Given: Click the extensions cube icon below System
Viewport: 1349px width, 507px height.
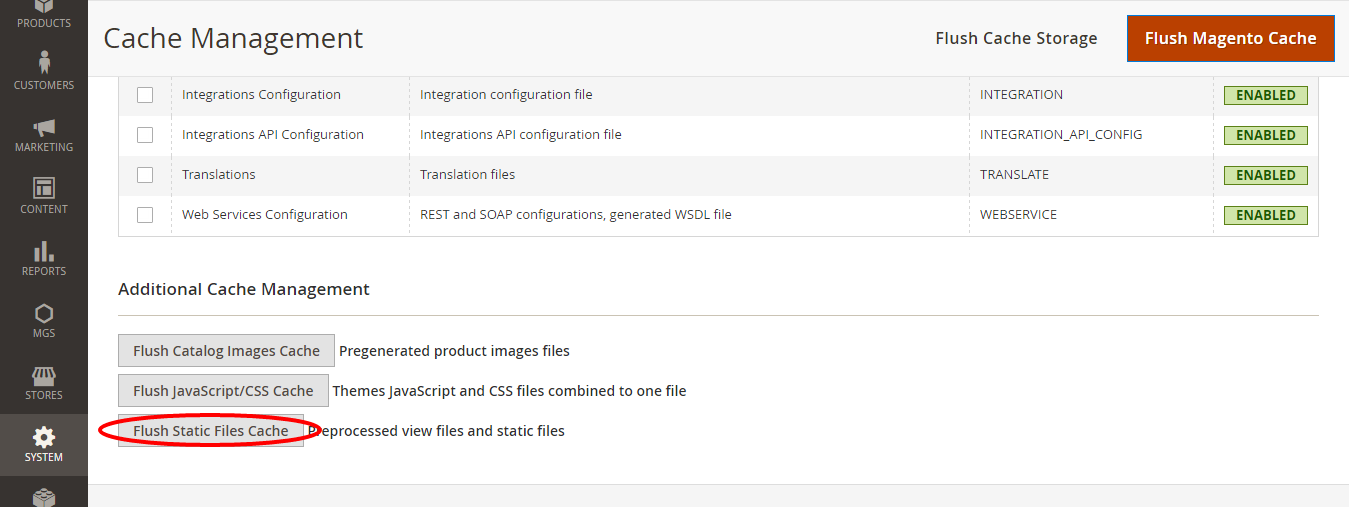Looking at the screenshot, I should click(x=43, y=496).
